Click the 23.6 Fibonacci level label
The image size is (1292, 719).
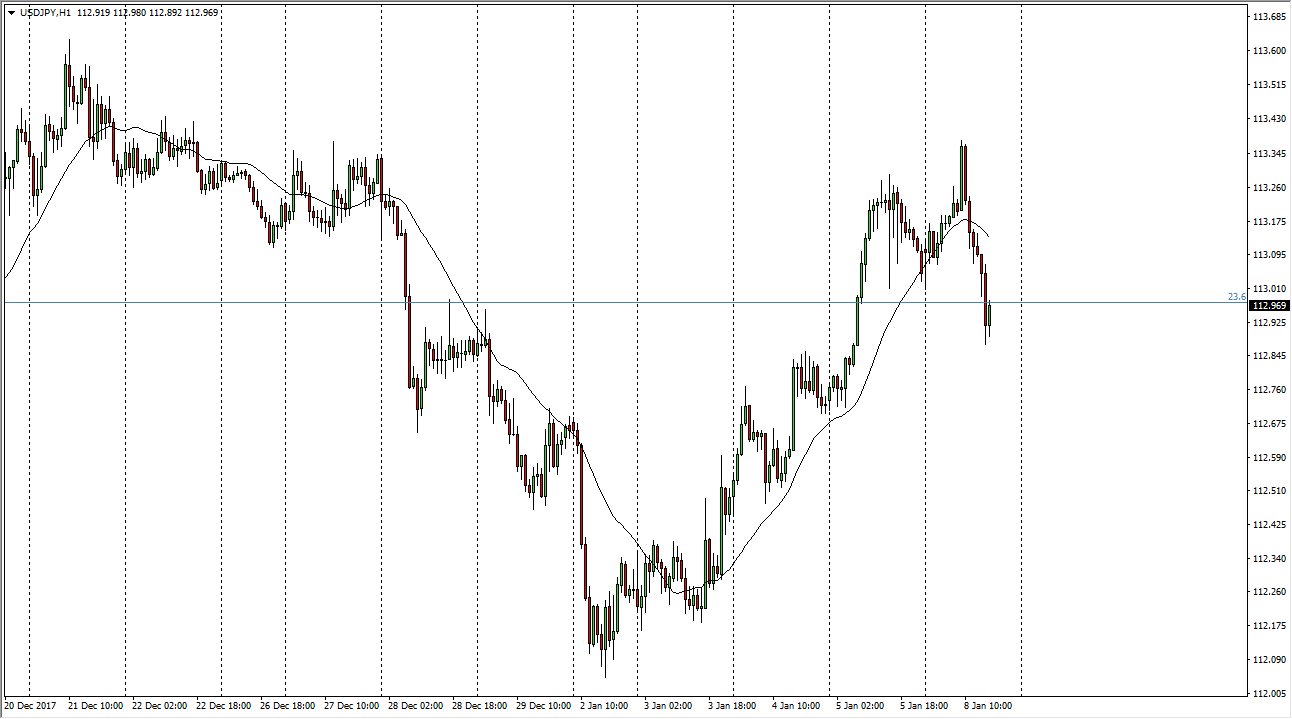click(1236, 296)
